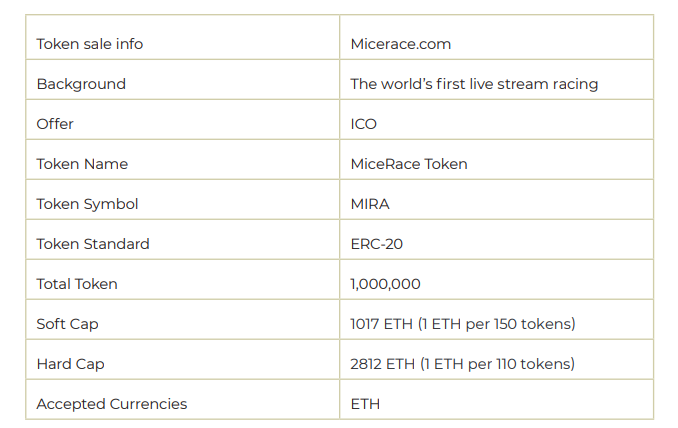Select the ERC-20 value
The width and height of the screenshot is (678, 428).
(377, 244)
